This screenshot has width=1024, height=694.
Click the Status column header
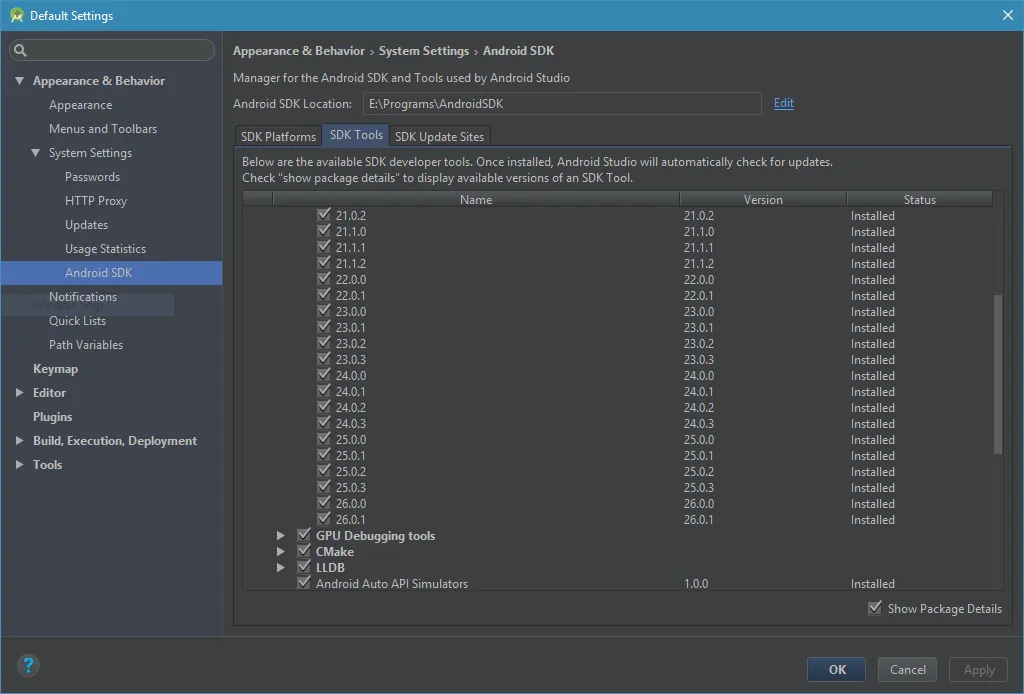pyautogui.click(x=920, y=200)
